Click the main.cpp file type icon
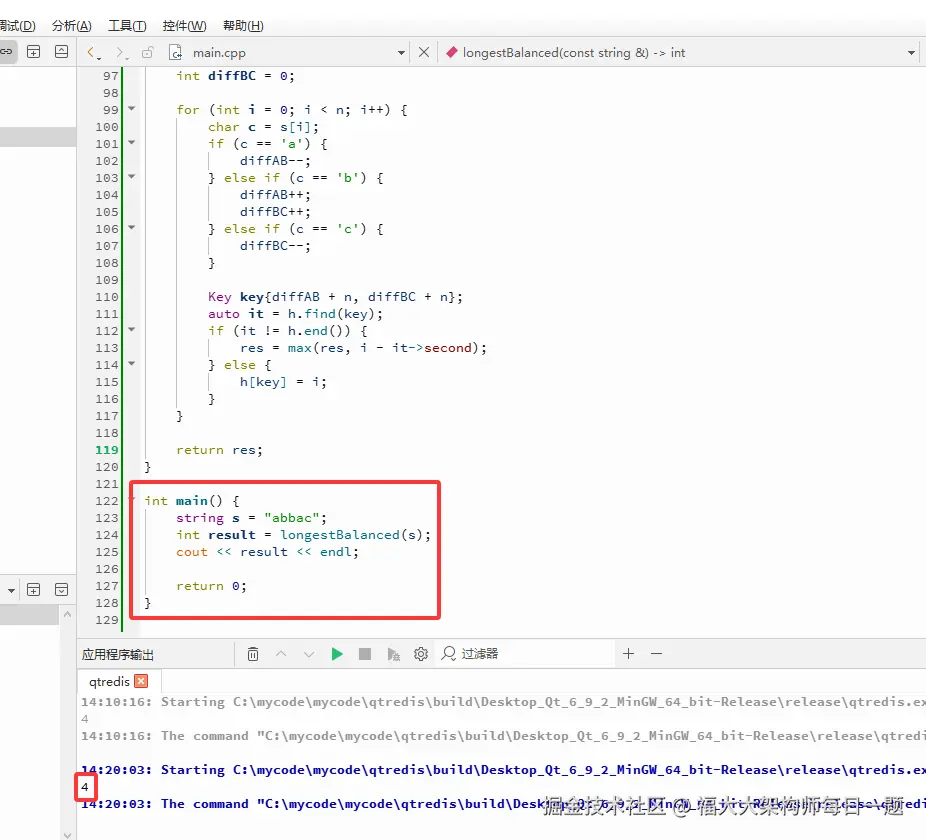 175,53
